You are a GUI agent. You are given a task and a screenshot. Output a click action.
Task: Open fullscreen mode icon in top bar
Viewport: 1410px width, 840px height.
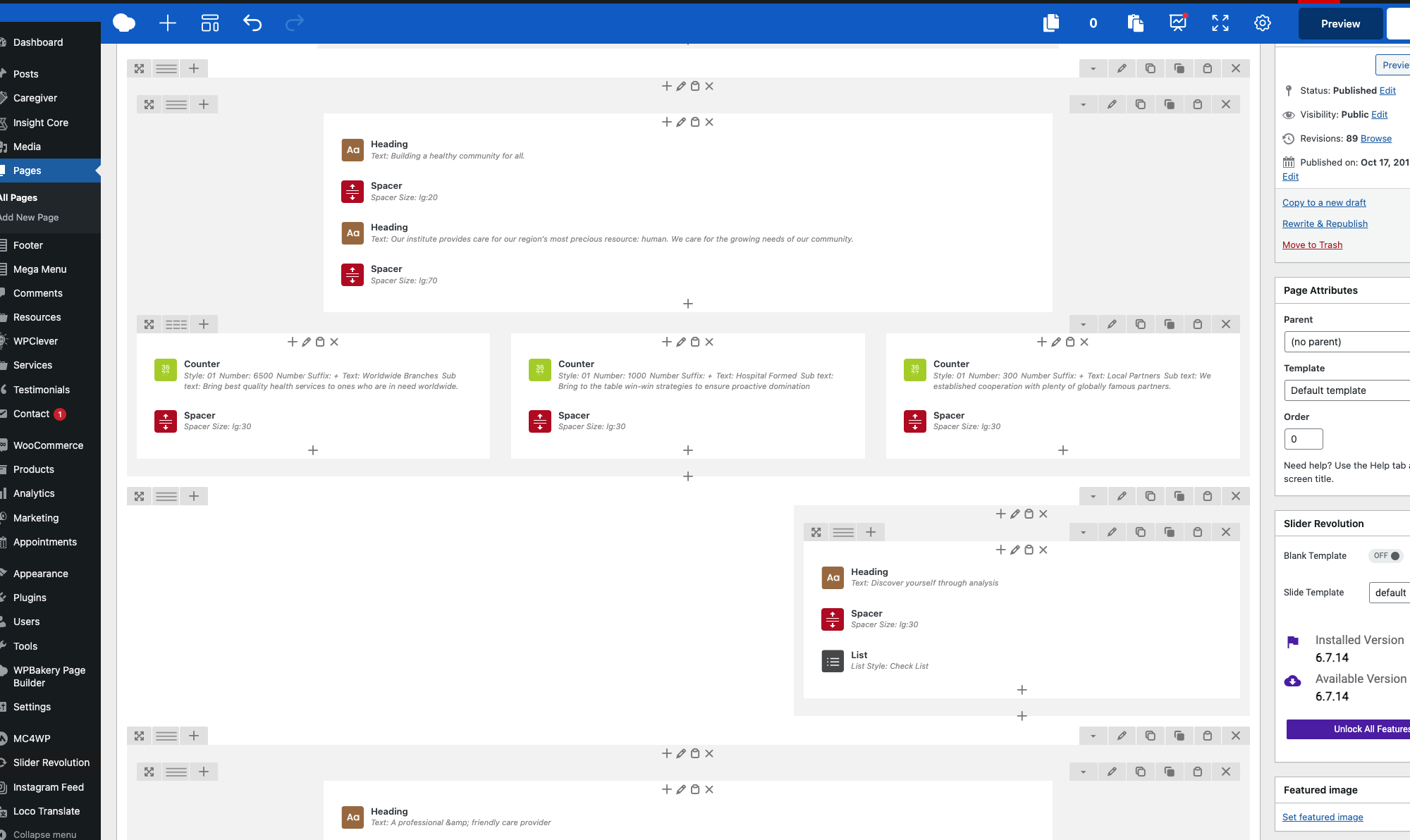(1220, 23)
